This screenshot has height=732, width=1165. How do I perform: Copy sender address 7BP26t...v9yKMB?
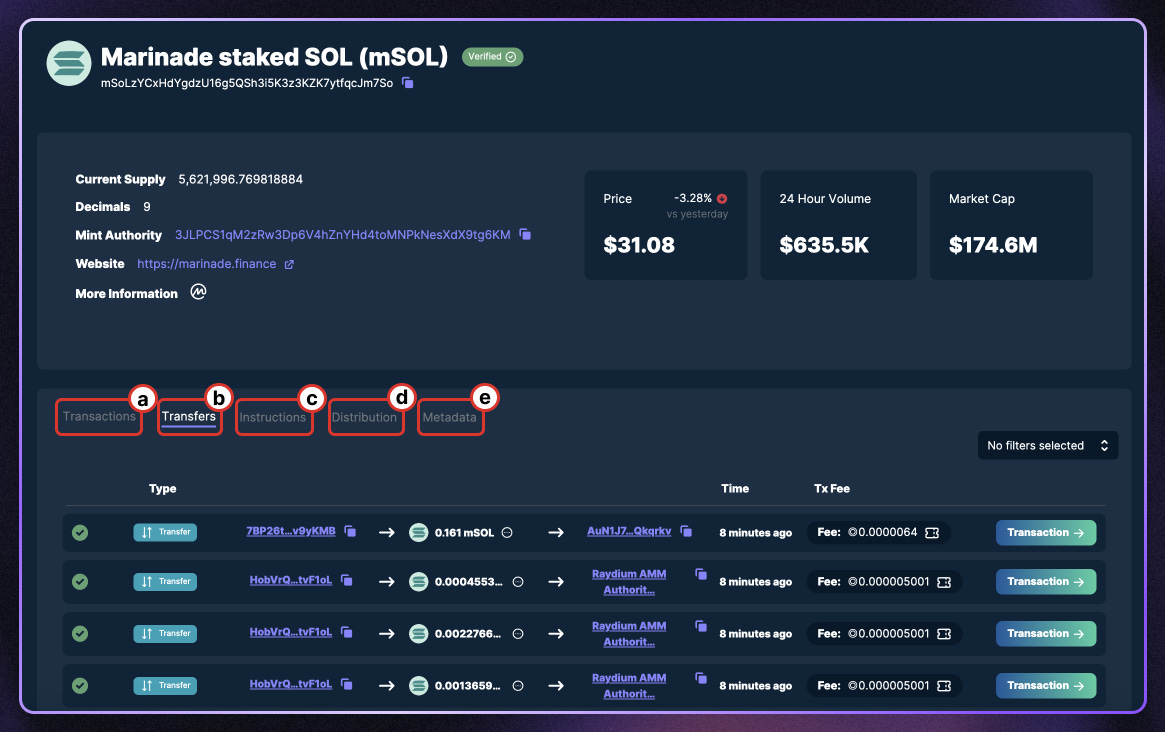tap(350, 531)
